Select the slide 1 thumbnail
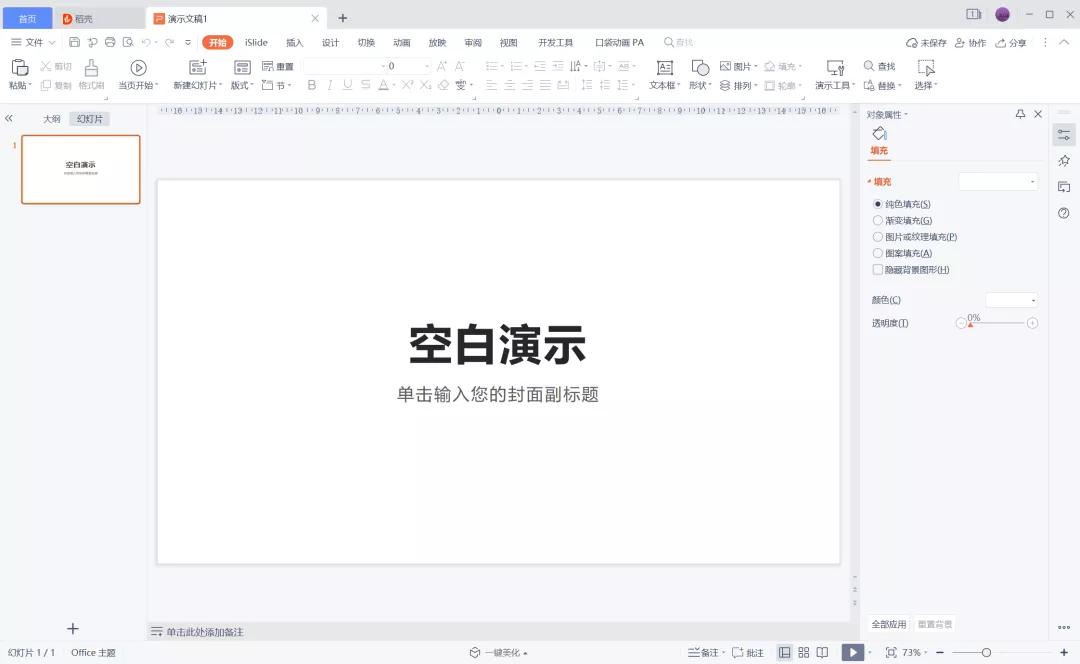 (80, 169)
